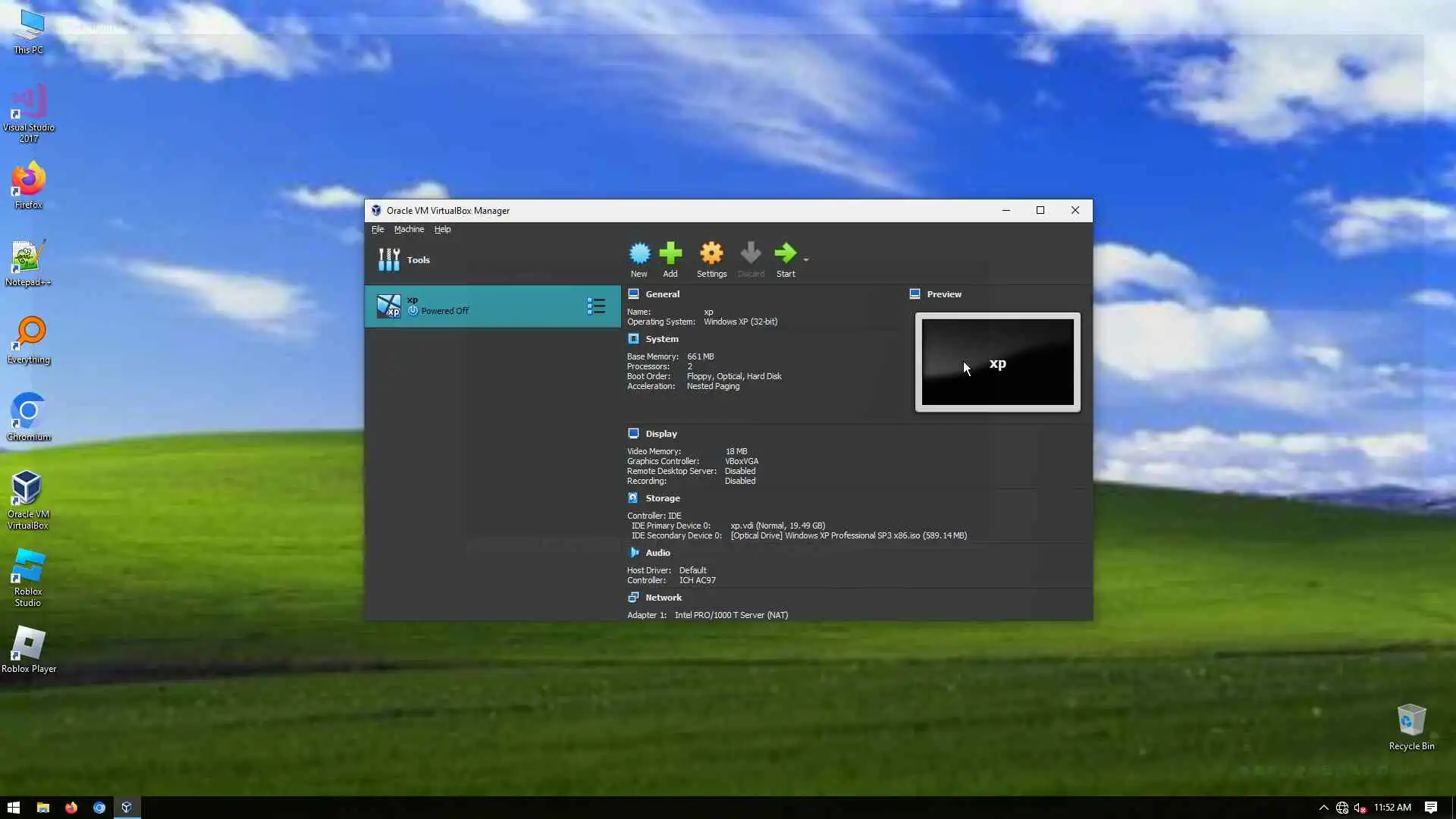Open the Help menu
This screenshot has width=1456, height=819.
[442, 229]
